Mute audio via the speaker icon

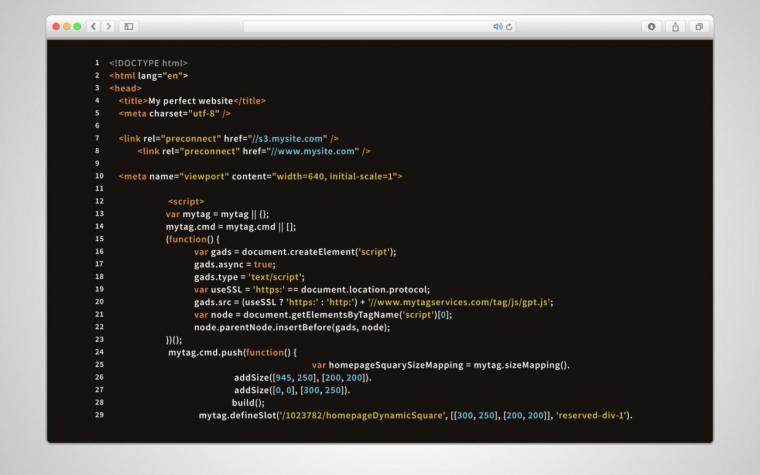coord(497,27)
